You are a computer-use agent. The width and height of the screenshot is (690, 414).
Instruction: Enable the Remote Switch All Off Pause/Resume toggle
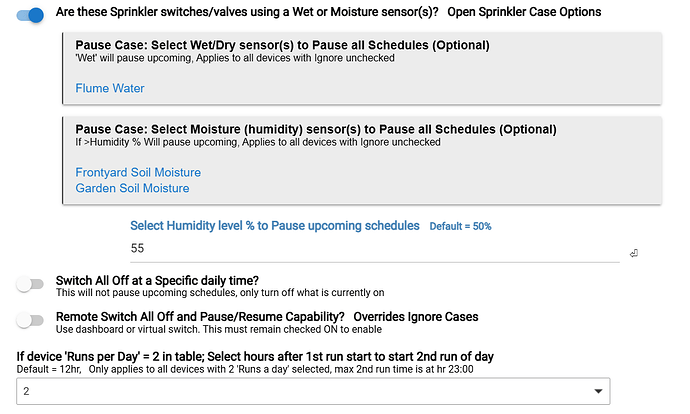coord(30,320)
